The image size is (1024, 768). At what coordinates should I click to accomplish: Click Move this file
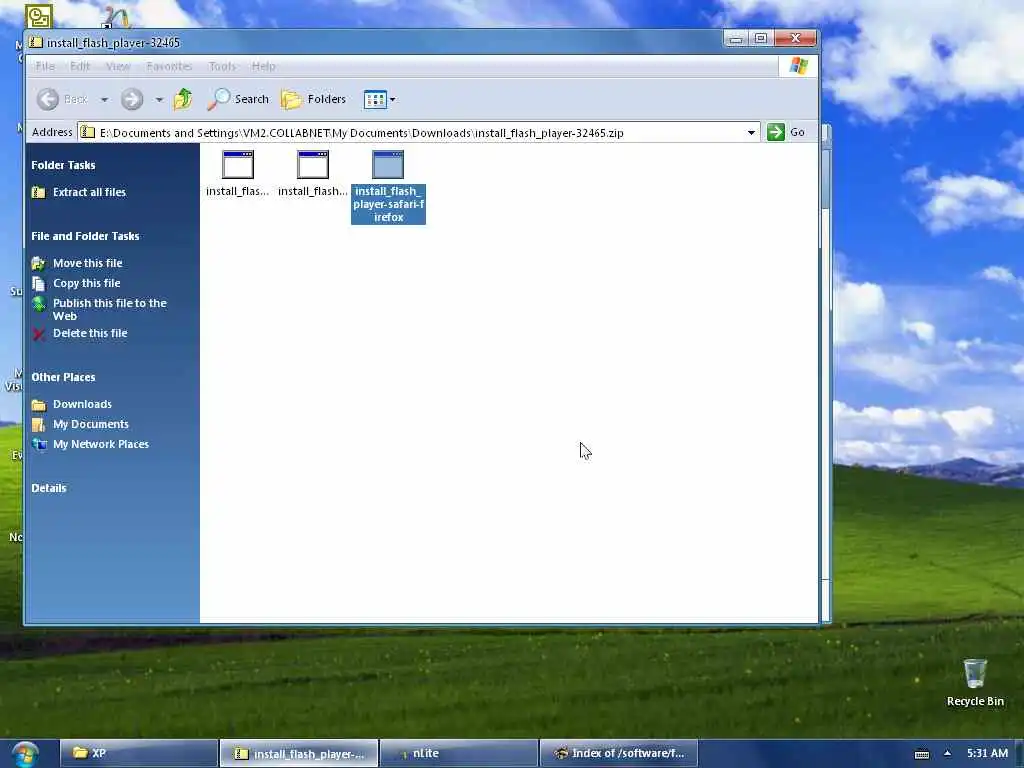(88, 263)
